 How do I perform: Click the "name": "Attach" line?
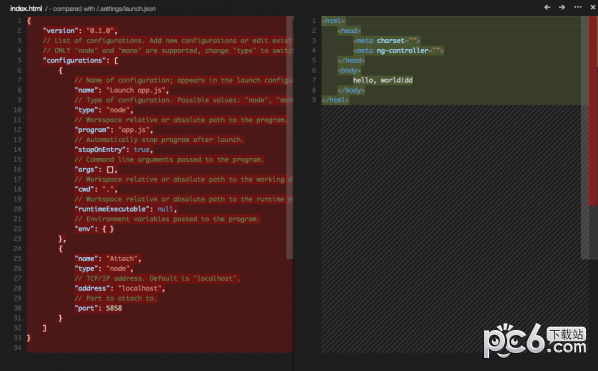coord(108,259)
